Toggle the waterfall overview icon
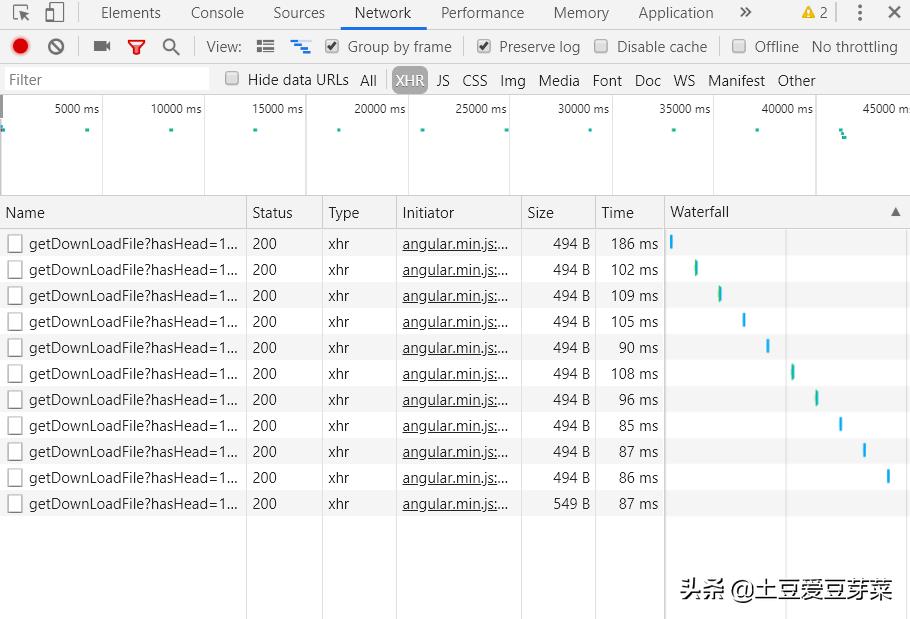The width and height of the screenshot is (910, 619). click(x=299, y=46)
